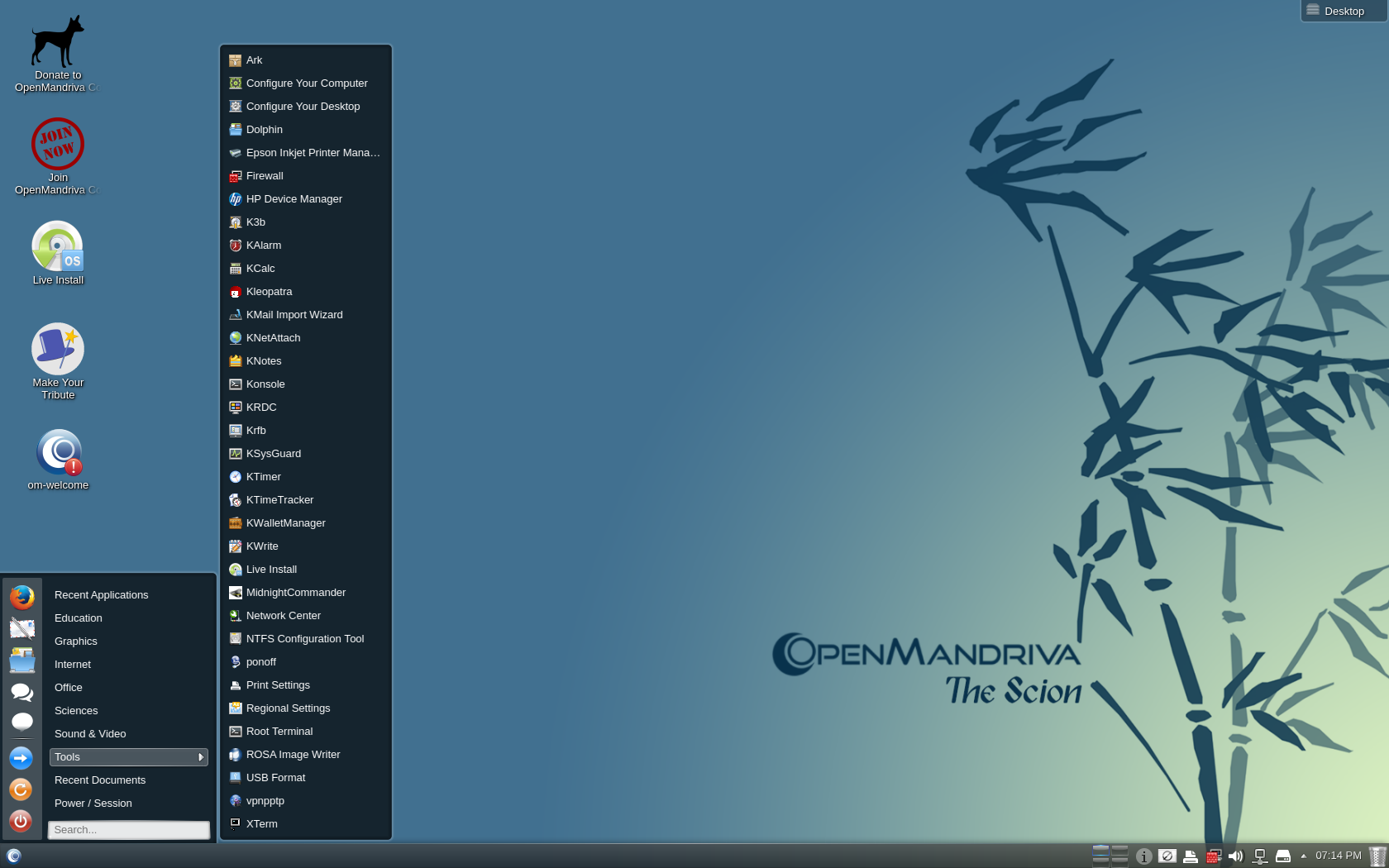Screen dimensions: 1389x868
Task: Click the clock showing 07:14 PM
Action: click(x=1338, y=856)
